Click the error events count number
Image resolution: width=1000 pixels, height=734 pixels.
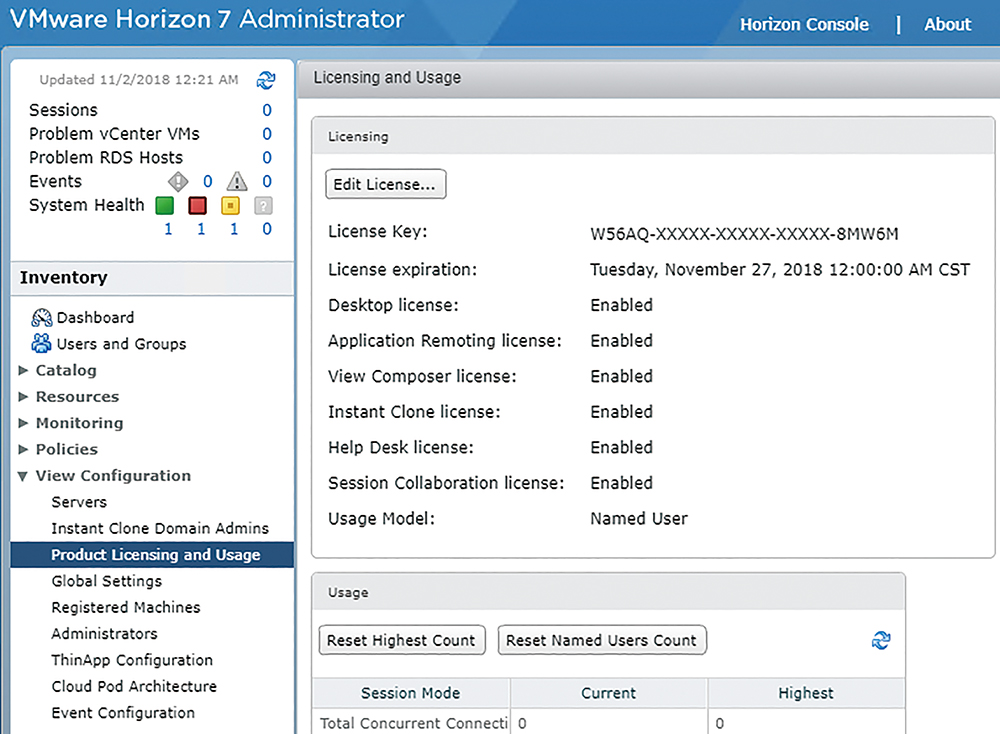point(208,182)
